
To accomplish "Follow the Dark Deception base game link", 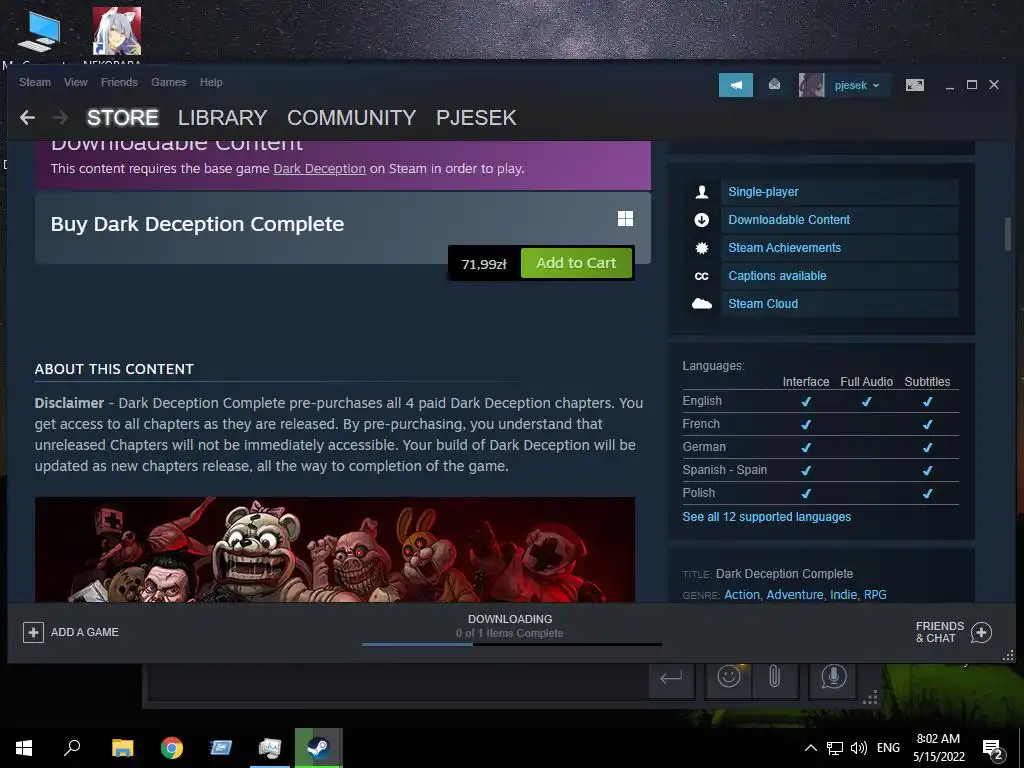I will coord(319,168).
